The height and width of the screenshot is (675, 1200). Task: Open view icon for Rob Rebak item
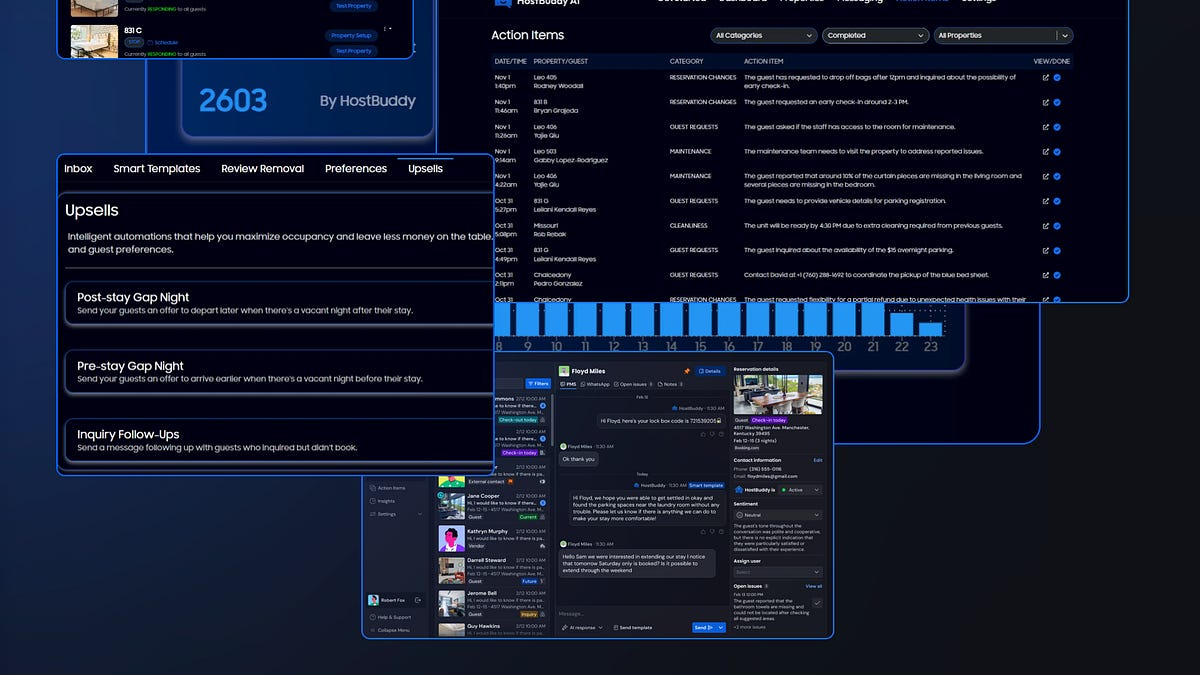point(1046,226)
